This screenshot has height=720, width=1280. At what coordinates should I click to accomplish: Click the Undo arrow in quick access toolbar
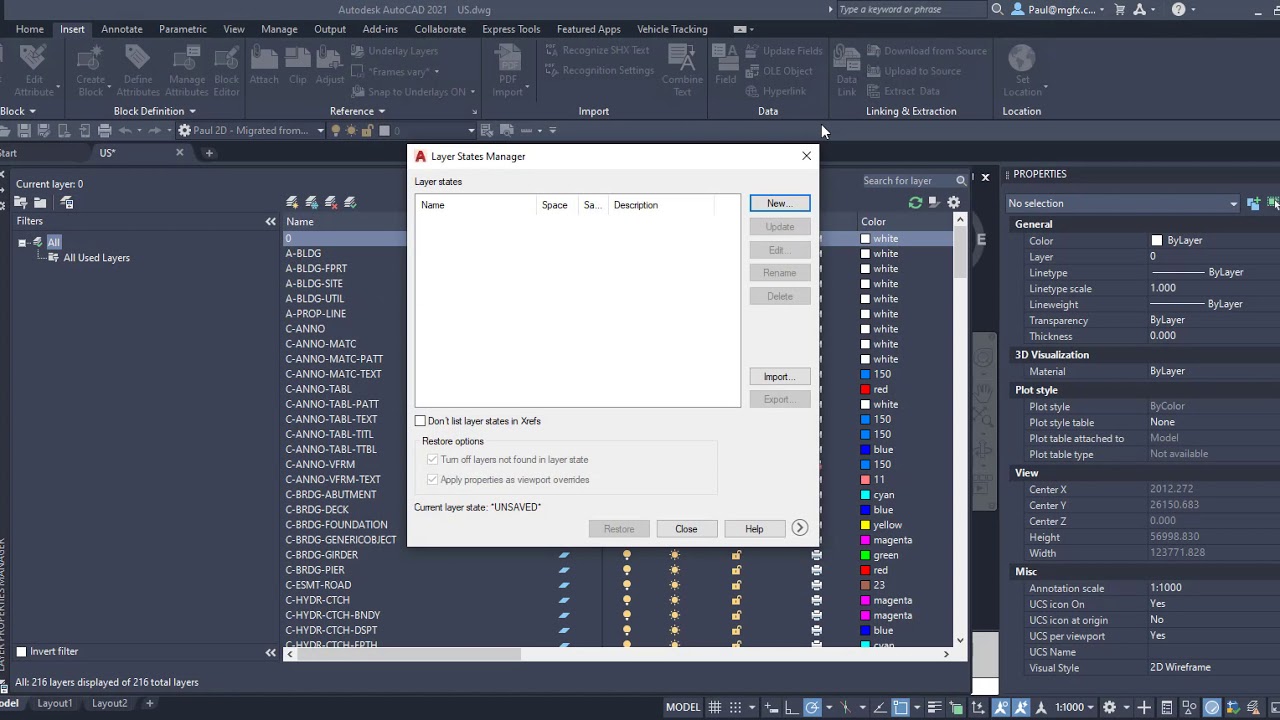125,130
